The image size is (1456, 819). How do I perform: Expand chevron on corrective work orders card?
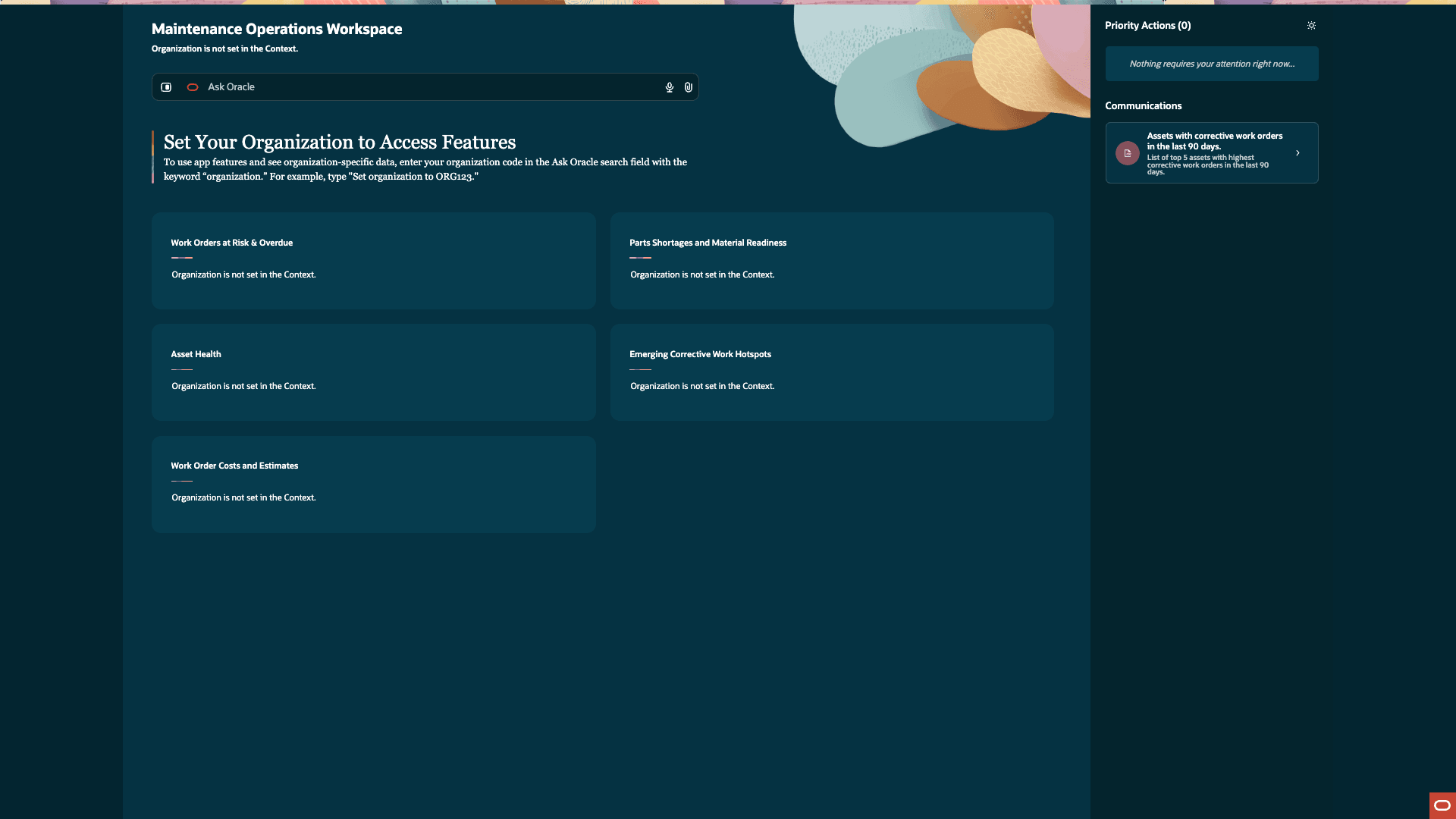(x=1298, y=153)
